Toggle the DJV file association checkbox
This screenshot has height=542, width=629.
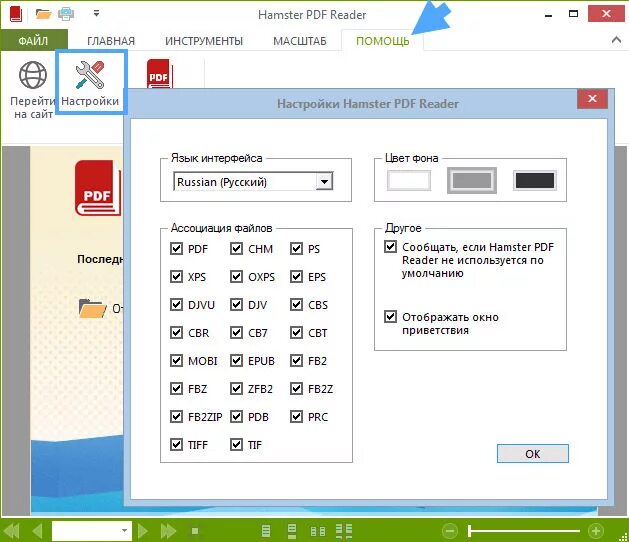[x=237, y=305]
